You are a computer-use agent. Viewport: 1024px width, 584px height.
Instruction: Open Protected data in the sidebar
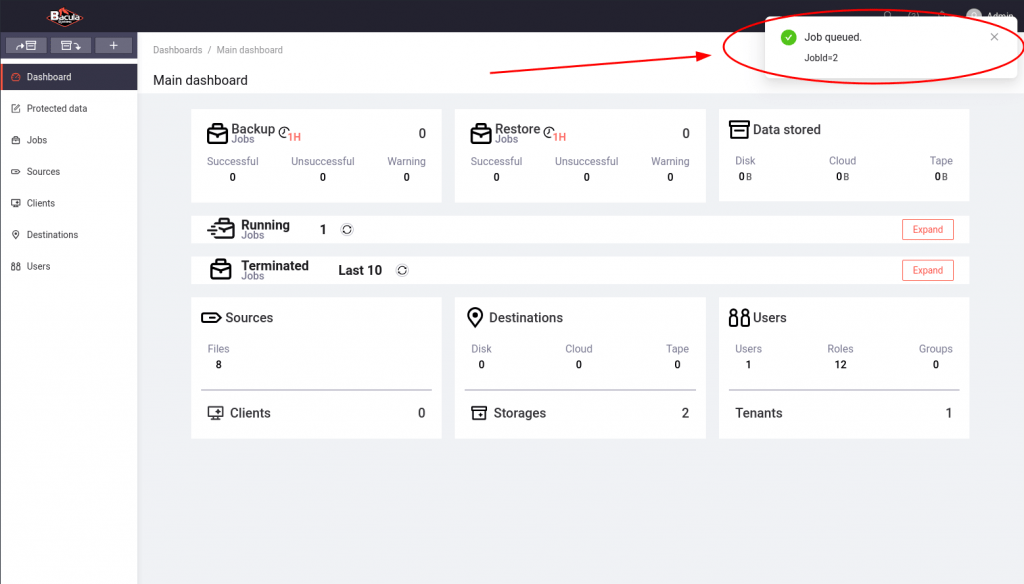56,108
